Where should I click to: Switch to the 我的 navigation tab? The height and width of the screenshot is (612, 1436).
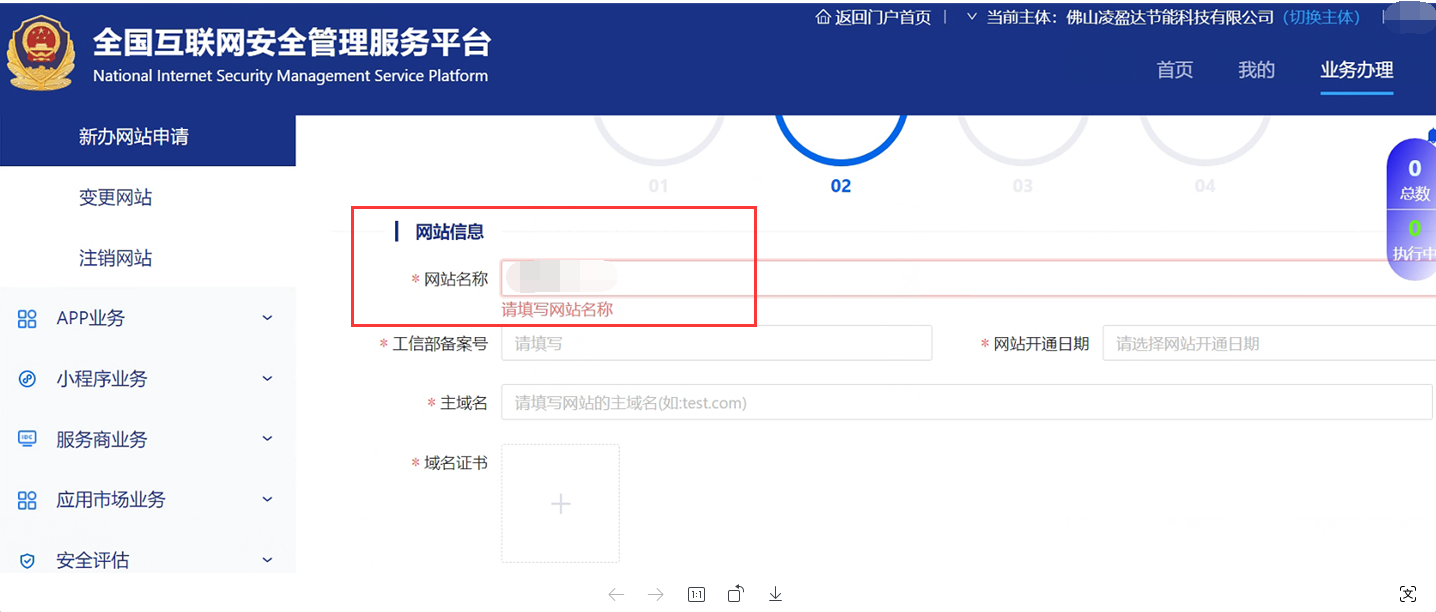click(1256, 70)
